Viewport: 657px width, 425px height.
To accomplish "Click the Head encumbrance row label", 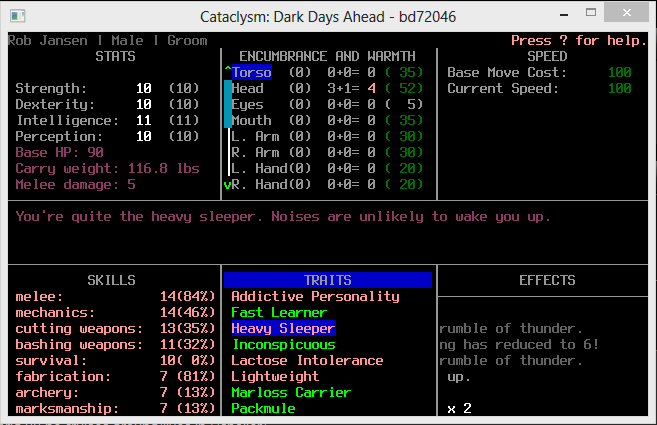I will [x=248, y=88].
